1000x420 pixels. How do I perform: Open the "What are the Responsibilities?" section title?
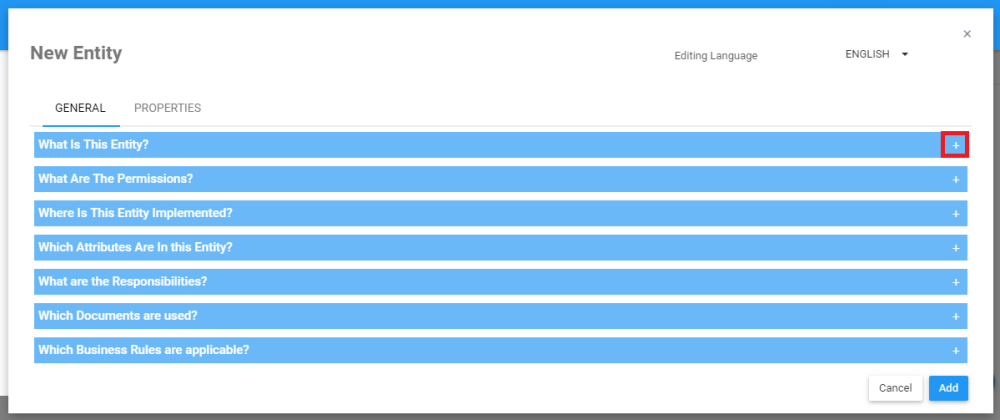pyautogui.click(x=122, y=281)
